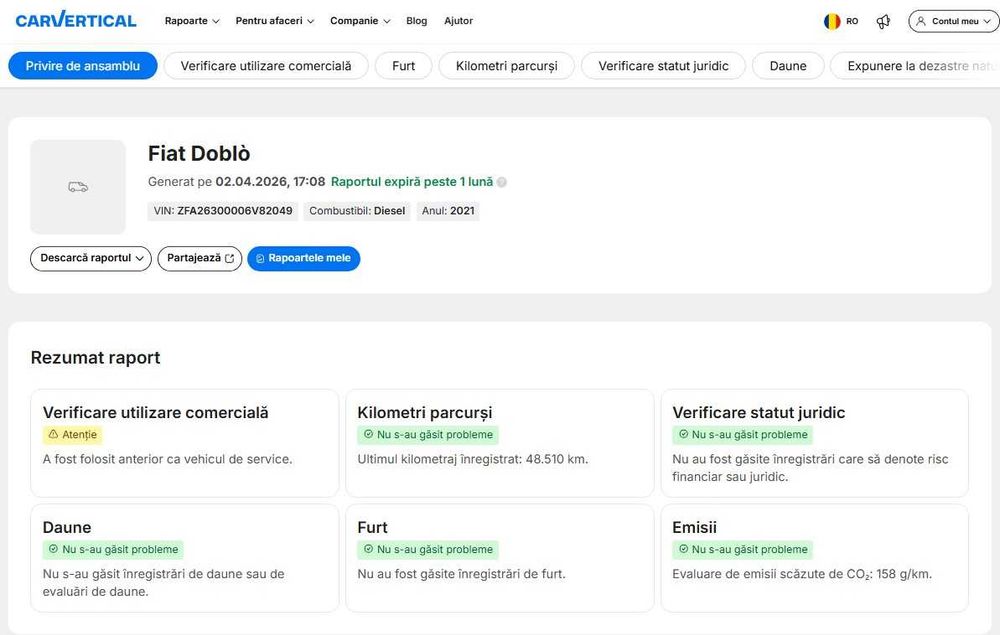Select the Privire de ansamblu tab
The height and width of the screenshot is (635, 1000).
pyautogui.click(x=83, y=66)
